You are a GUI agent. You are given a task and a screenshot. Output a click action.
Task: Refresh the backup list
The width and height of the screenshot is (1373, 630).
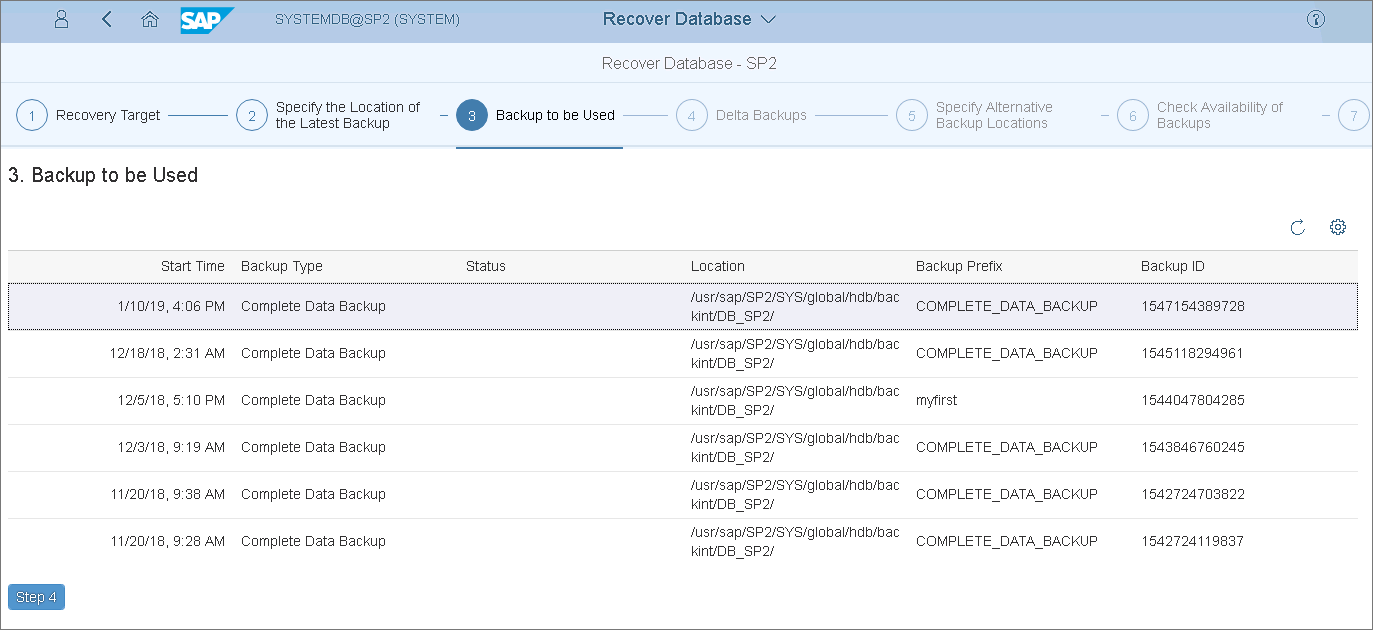tap(1297, 228)
